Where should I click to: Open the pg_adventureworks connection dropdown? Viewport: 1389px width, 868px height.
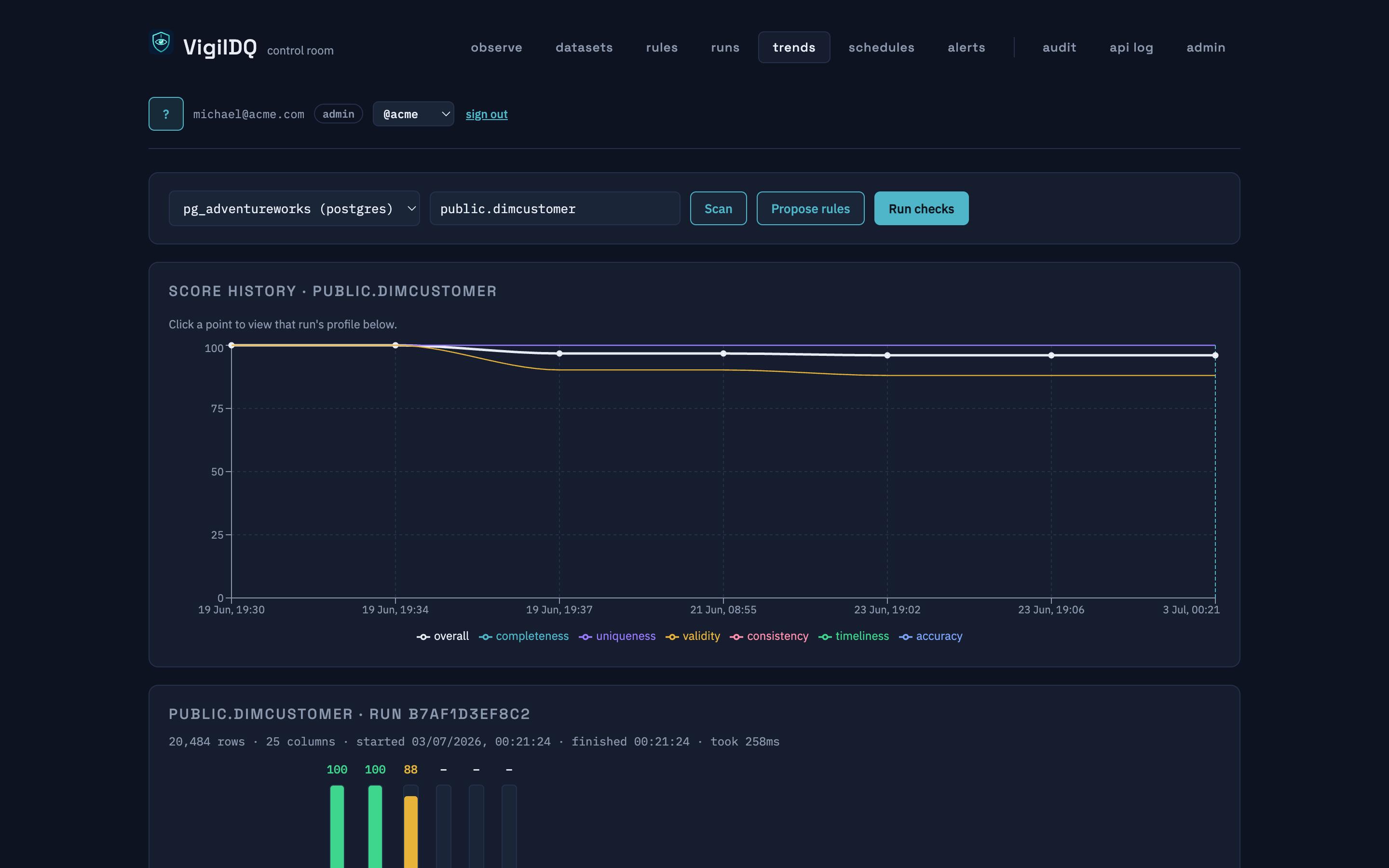pyautogui.click(x=295, y=208)
